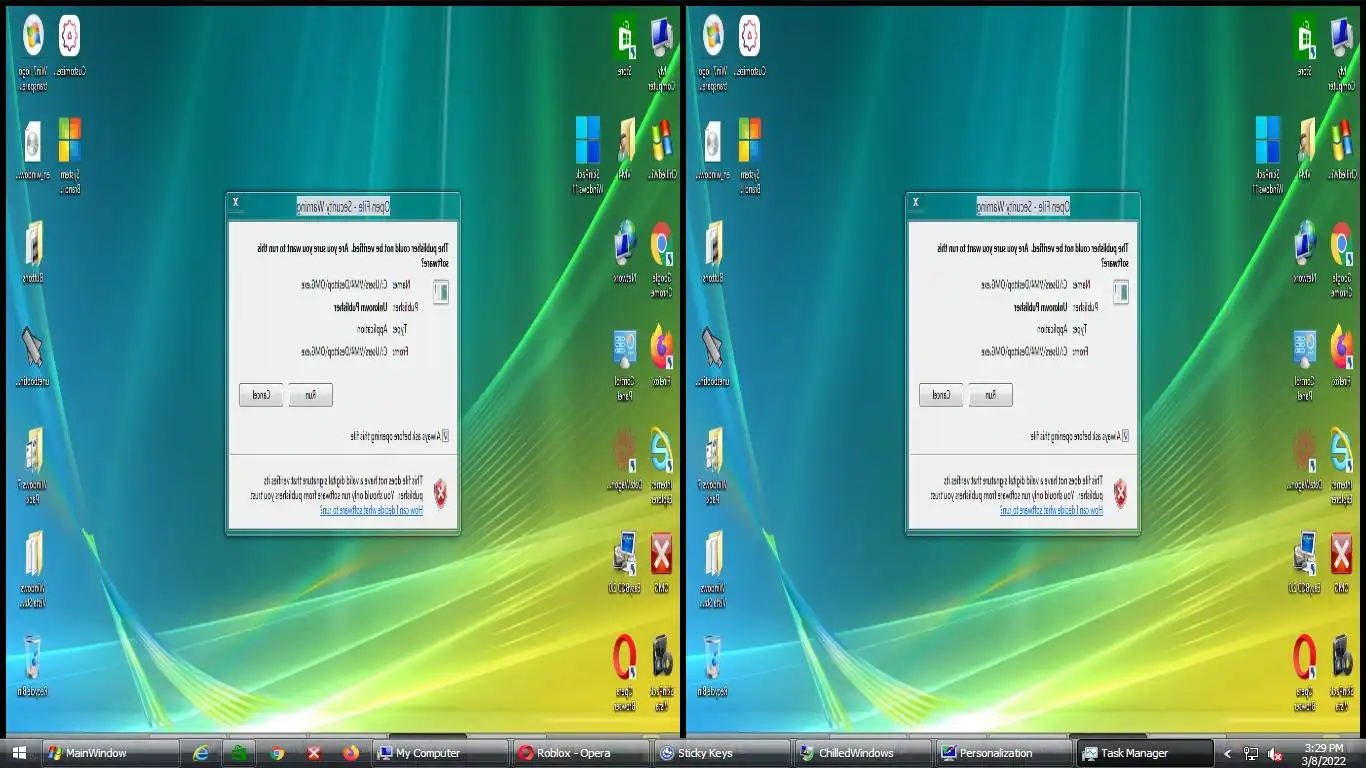The height and width of the screenshot is (768, 1366).
Task: Open 'How can I decide' link in right dialog
Action: tap(1051, 510)
